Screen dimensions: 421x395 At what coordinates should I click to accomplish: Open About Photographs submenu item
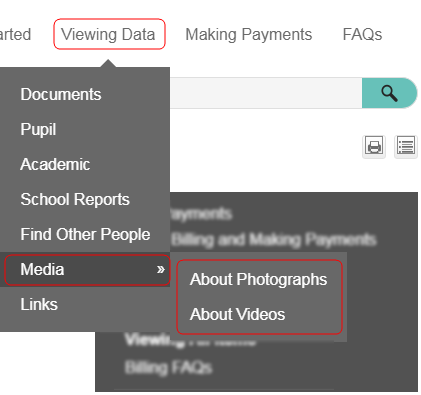pyautogui.click(x=259, y=279)
